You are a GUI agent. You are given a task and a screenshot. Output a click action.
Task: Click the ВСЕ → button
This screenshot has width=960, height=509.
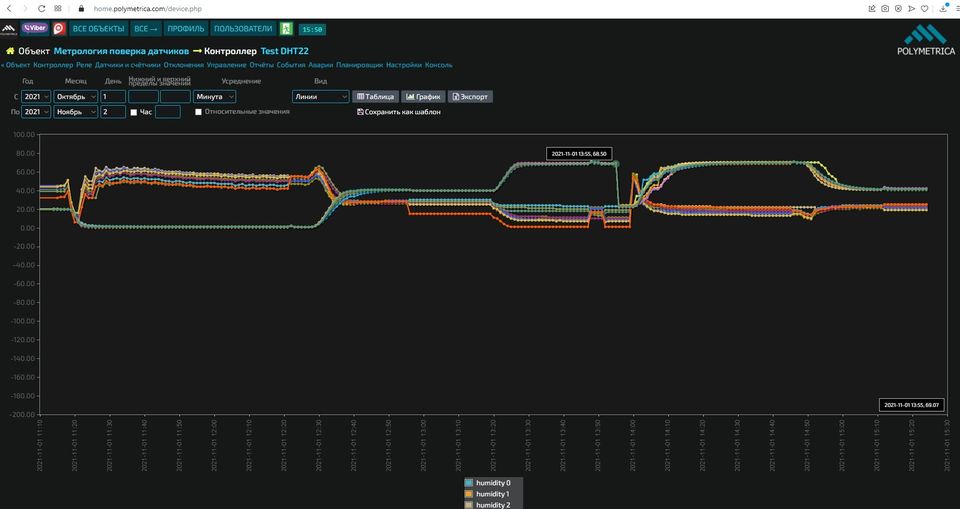[x=146, y=29]
